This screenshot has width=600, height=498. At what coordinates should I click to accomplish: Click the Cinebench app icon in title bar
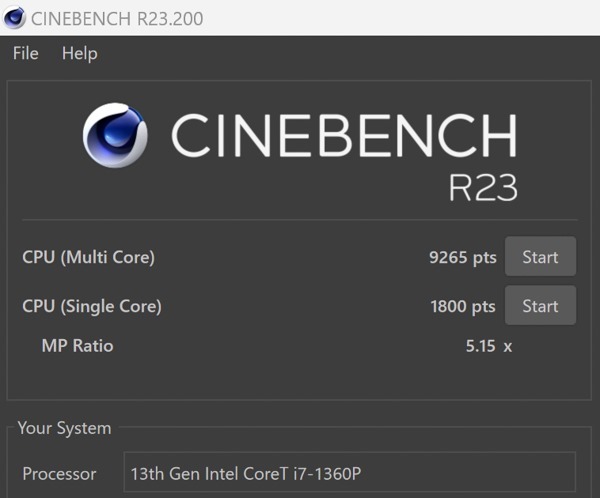coord(14,18)
